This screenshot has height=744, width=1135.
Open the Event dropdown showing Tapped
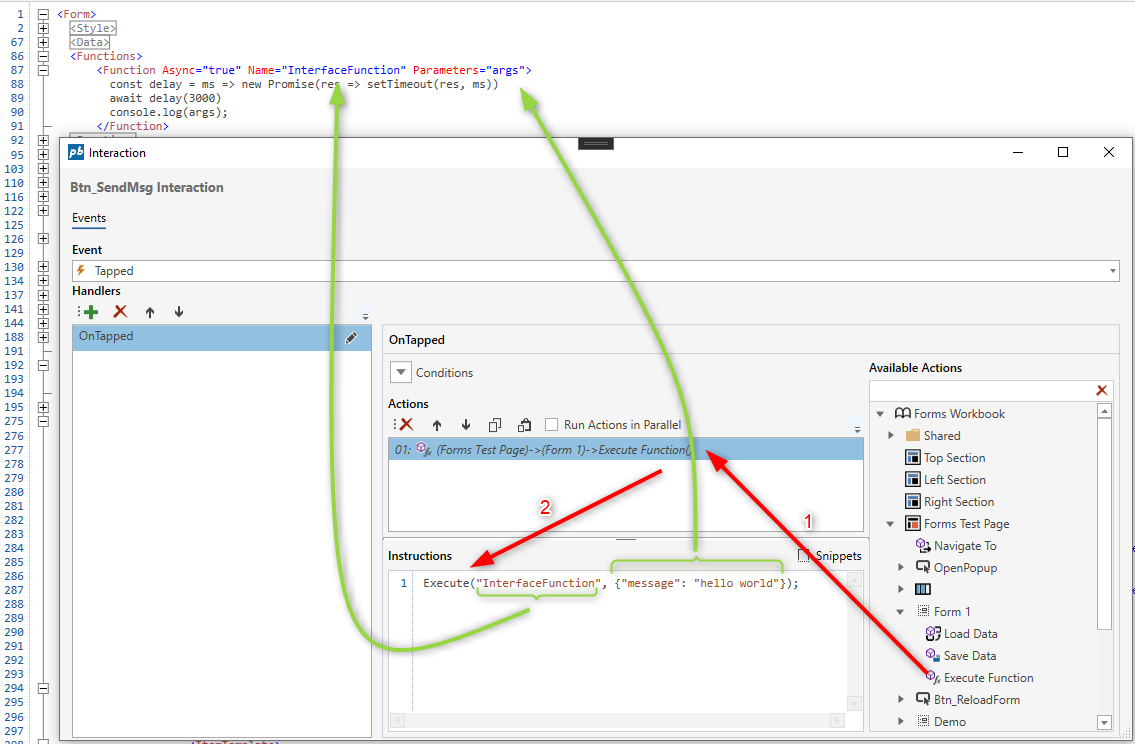pos(1113,271)
